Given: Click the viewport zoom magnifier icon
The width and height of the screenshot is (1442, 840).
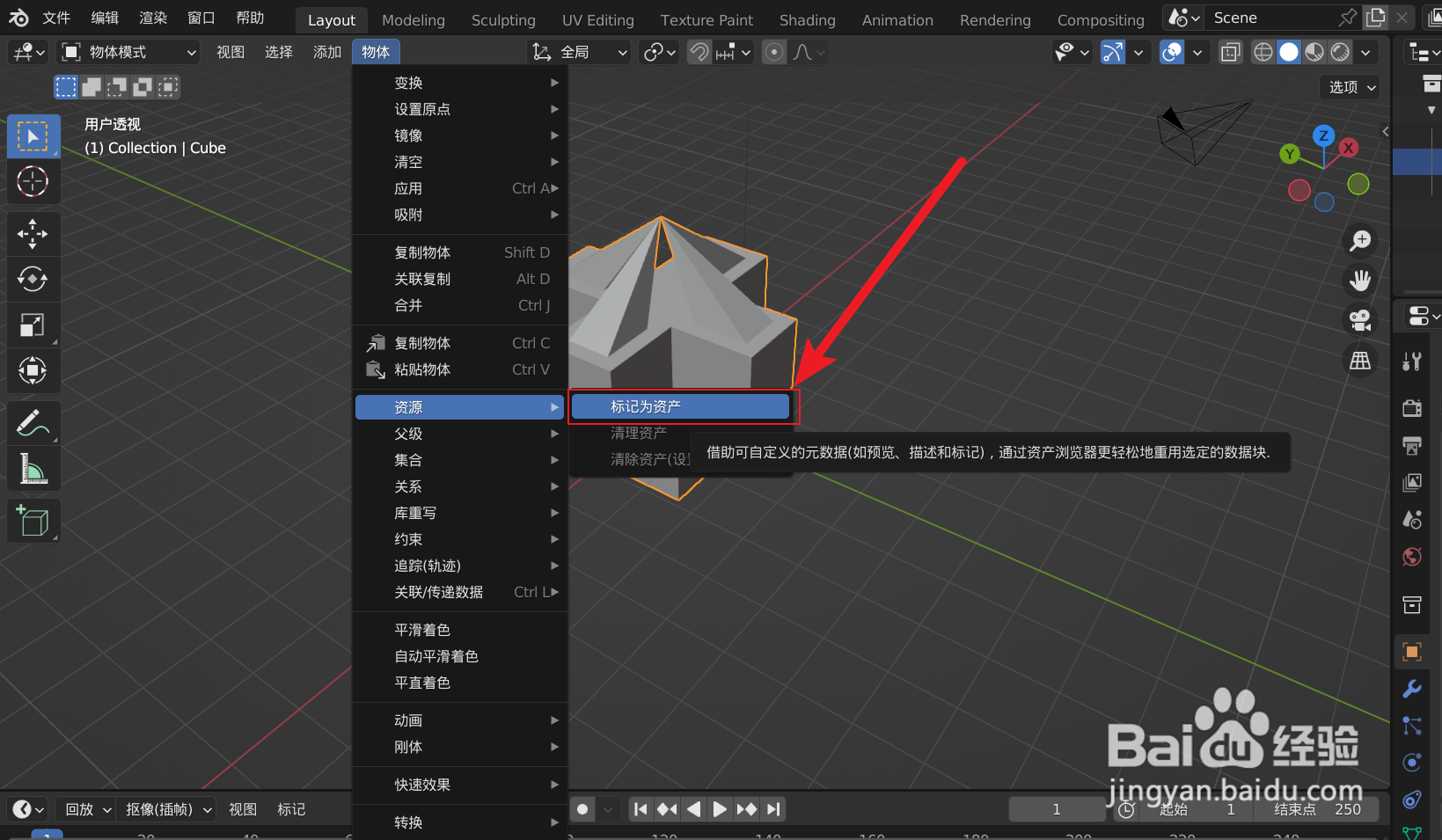Looking at the screenshot, I should [1359, 239].
